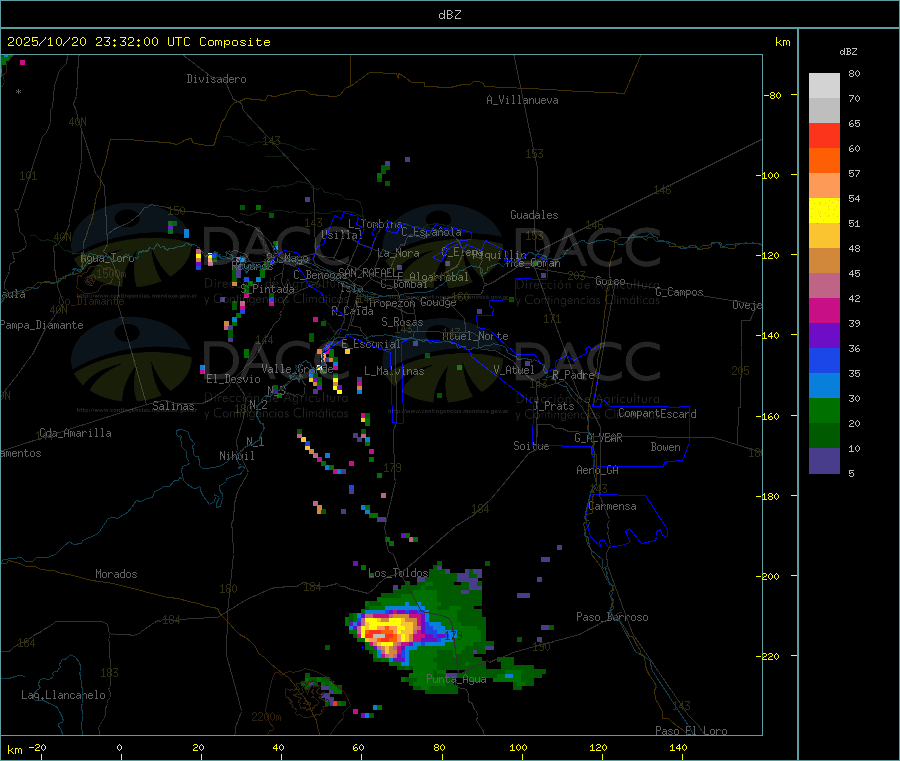Click the Tropezon map label
900x761 pixels.
(x=391, y=303)
